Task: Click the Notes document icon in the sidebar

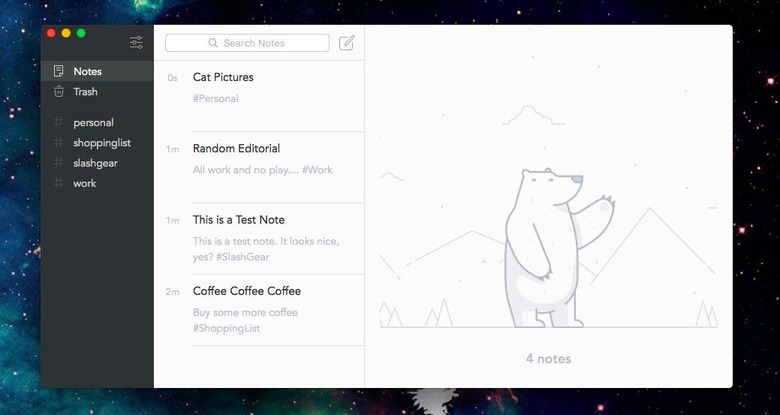Action: [59, 71]
